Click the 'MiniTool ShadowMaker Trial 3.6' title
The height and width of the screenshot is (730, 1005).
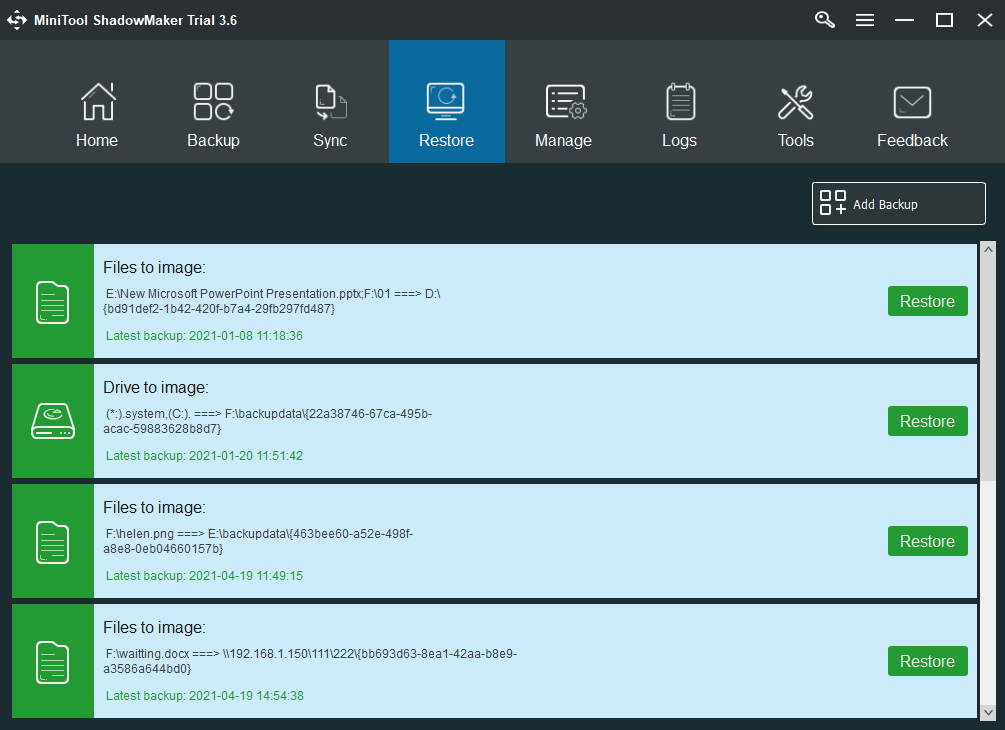(x=135, y=21)
